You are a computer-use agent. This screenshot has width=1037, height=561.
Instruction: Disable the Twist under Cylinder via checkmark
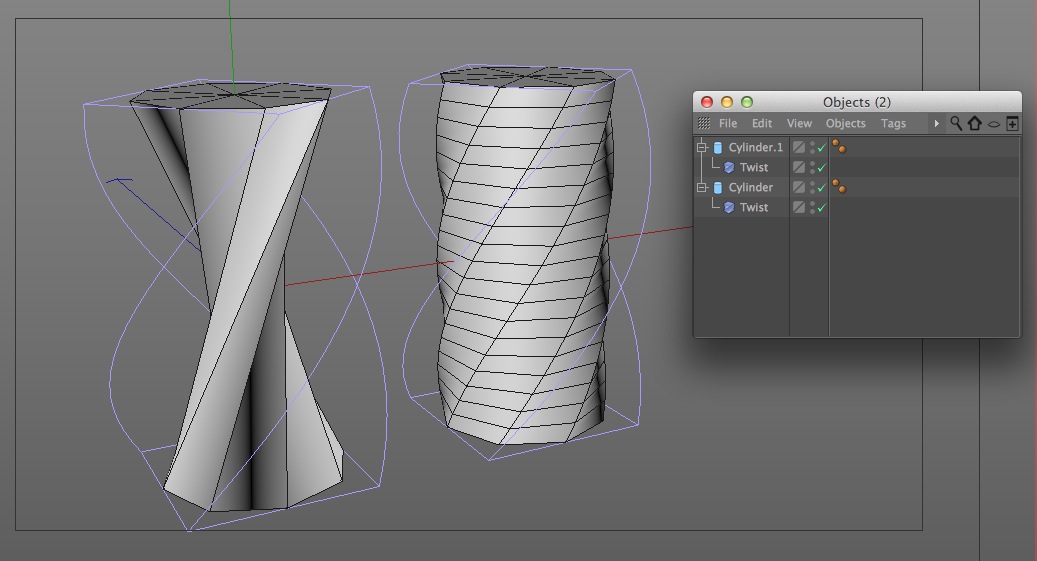tap(821, 208)
